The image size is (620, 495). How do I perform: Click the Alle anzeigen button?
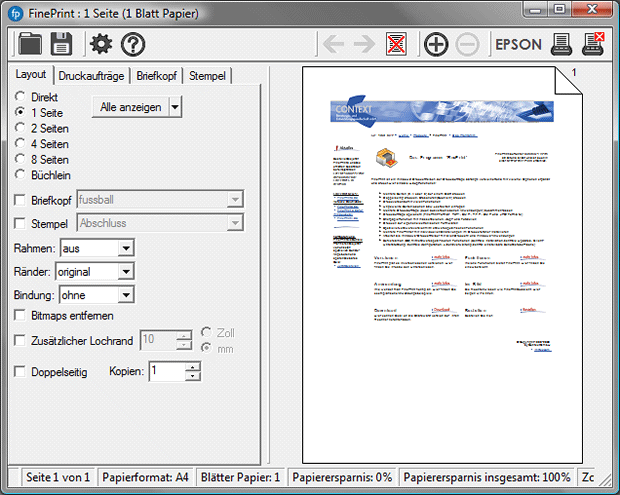coord(130,107)
